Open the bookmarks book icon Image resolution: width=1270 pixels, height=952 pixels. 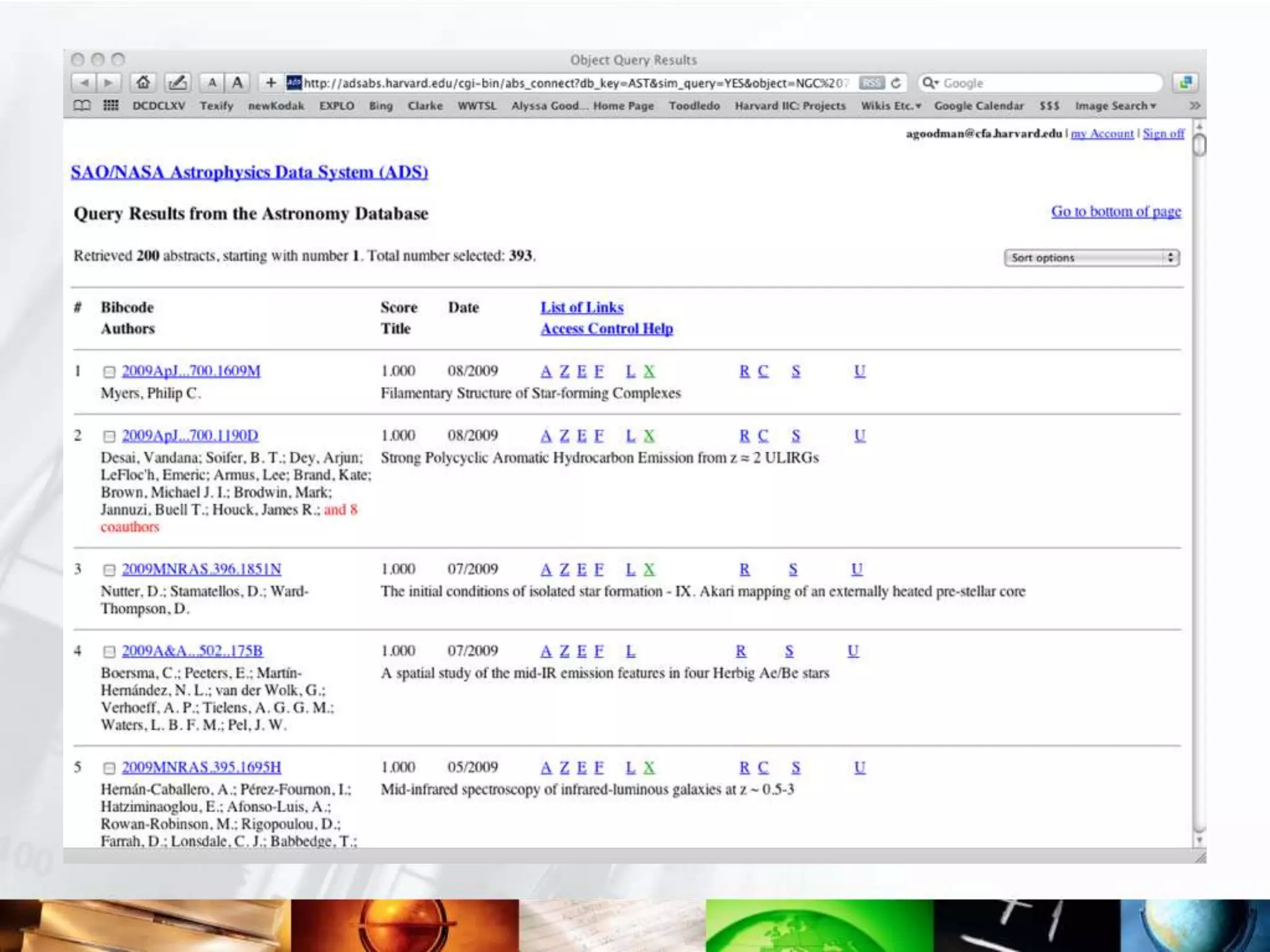point(82,105)
